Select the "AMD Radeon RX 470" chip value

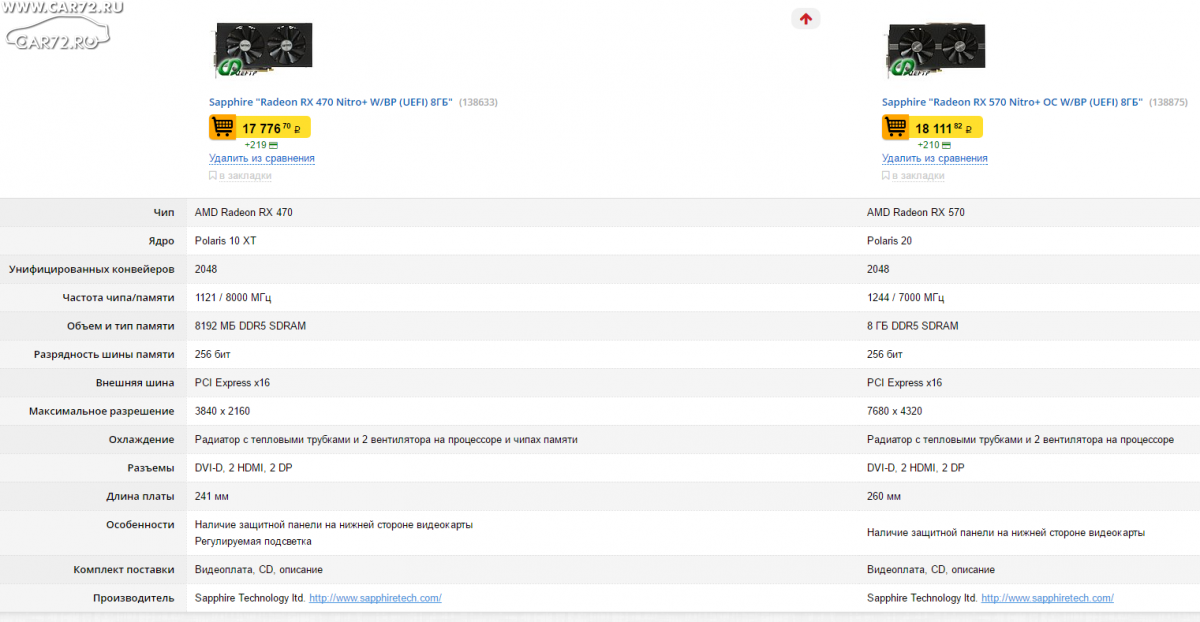click(243, 213)
